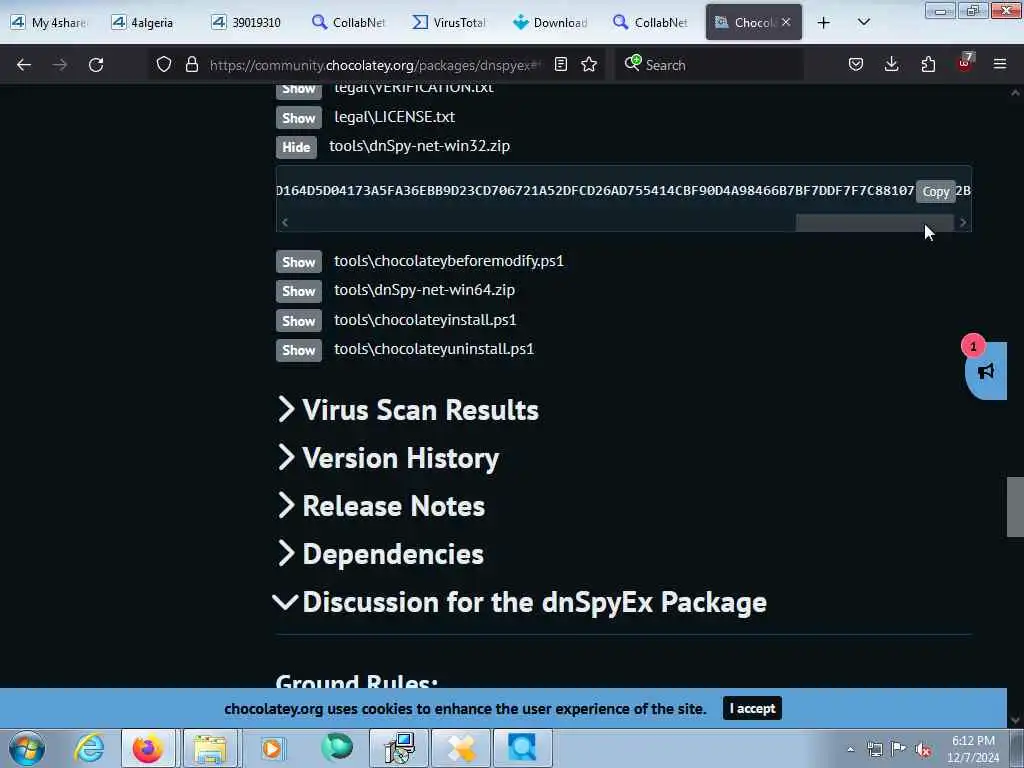The height and width of the screenshot is (768, 1024).
Task: Switch to the Download tab
Action: [551, 22]
